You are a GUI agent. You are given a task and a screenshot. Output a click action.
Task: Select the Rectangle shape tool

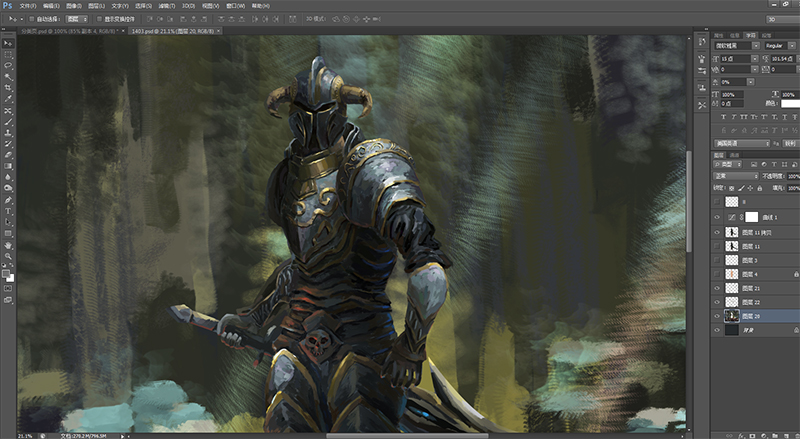8,233
